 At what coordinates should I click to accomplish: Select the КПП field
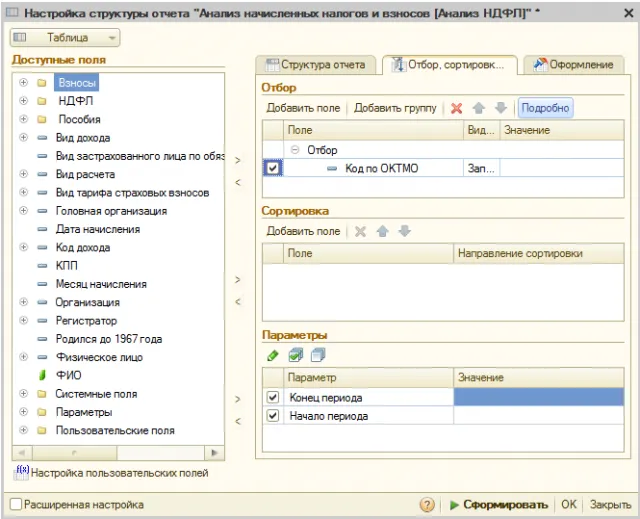pos(67,266)
